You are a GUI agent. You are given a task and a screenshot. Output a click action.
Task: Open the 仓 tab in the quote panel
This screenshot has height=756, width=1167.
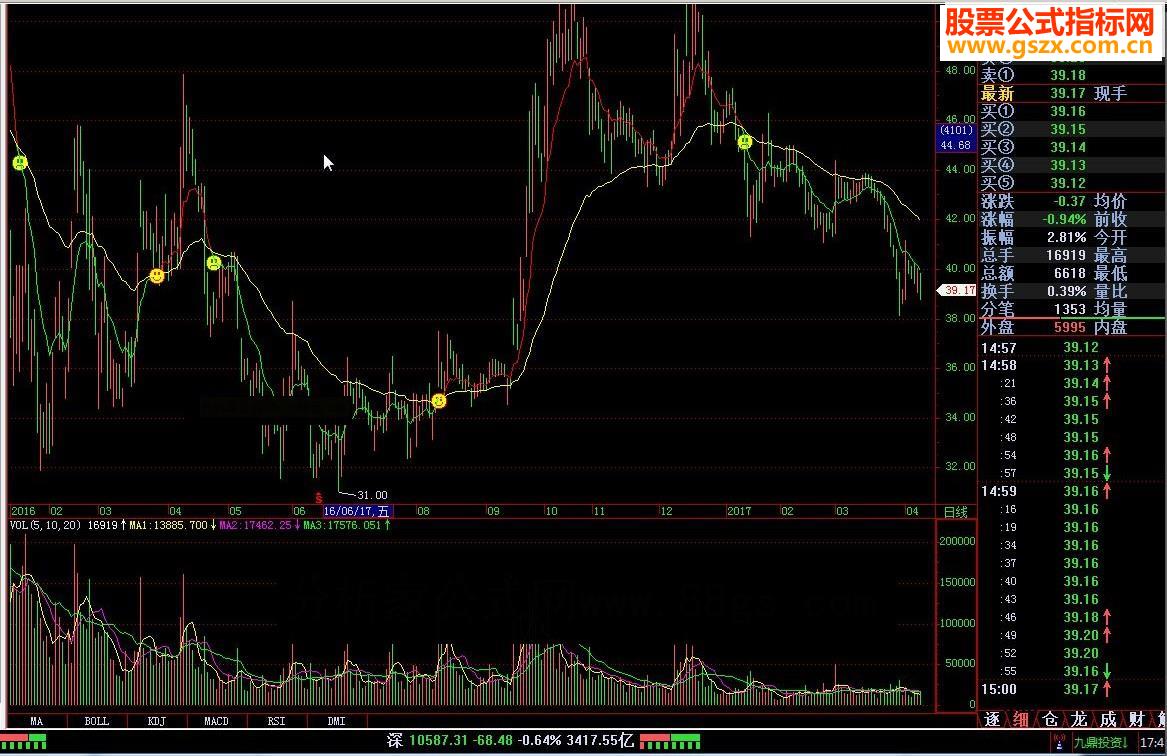tap(1049, 720)
